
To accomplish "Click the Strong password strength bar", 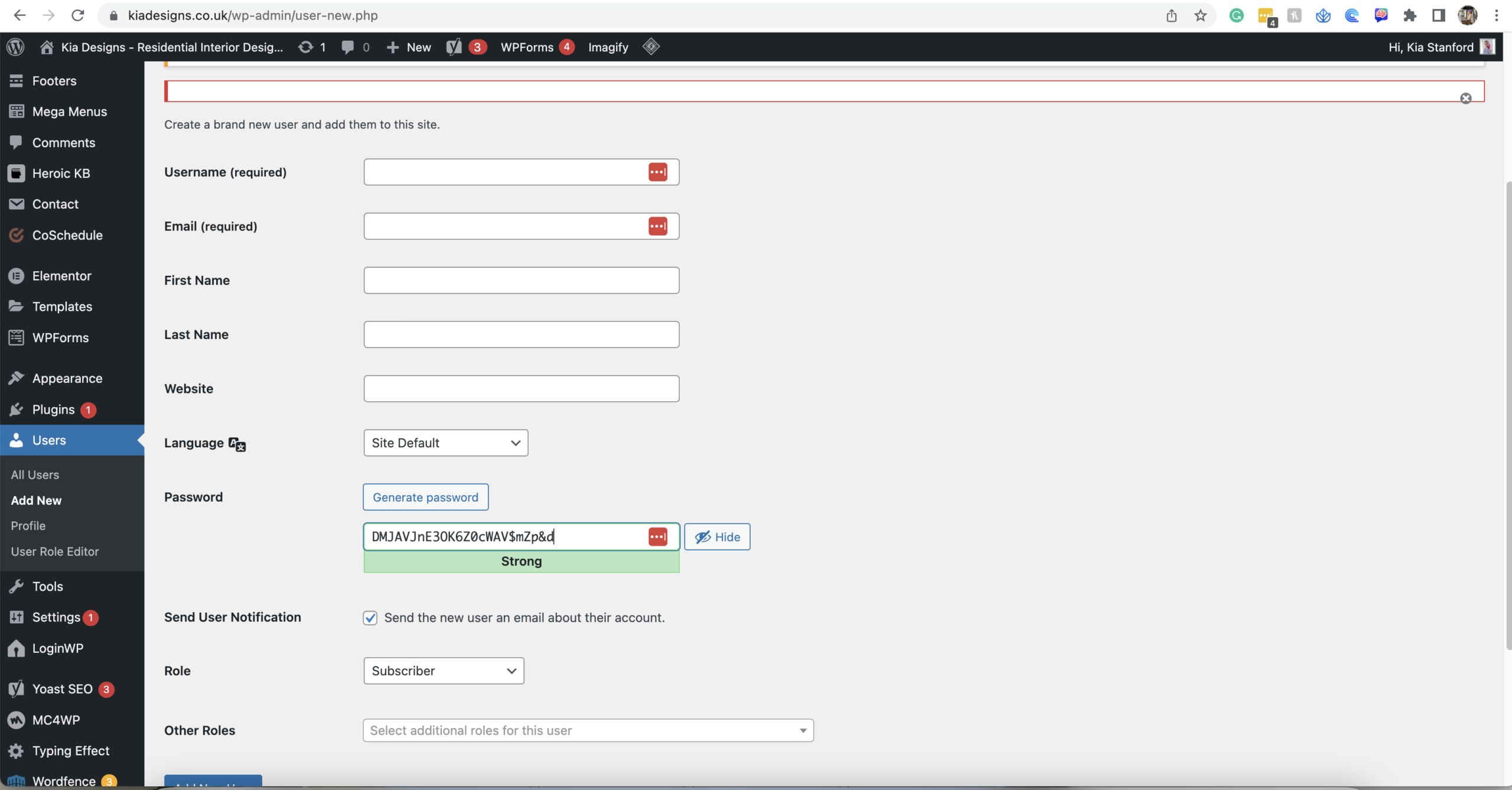I will [521, 562].
